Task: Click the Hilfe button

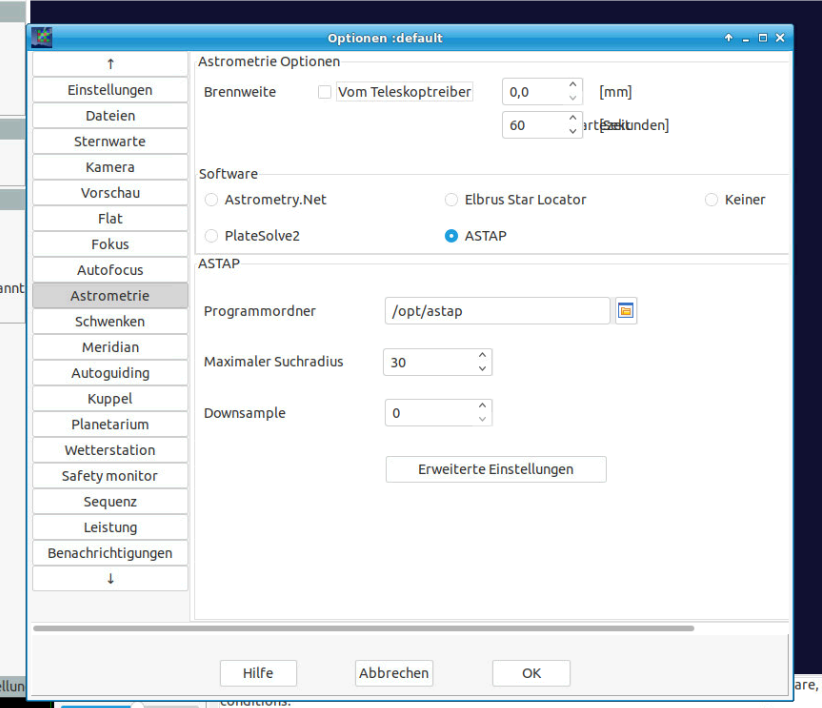Action: point(258,673)
